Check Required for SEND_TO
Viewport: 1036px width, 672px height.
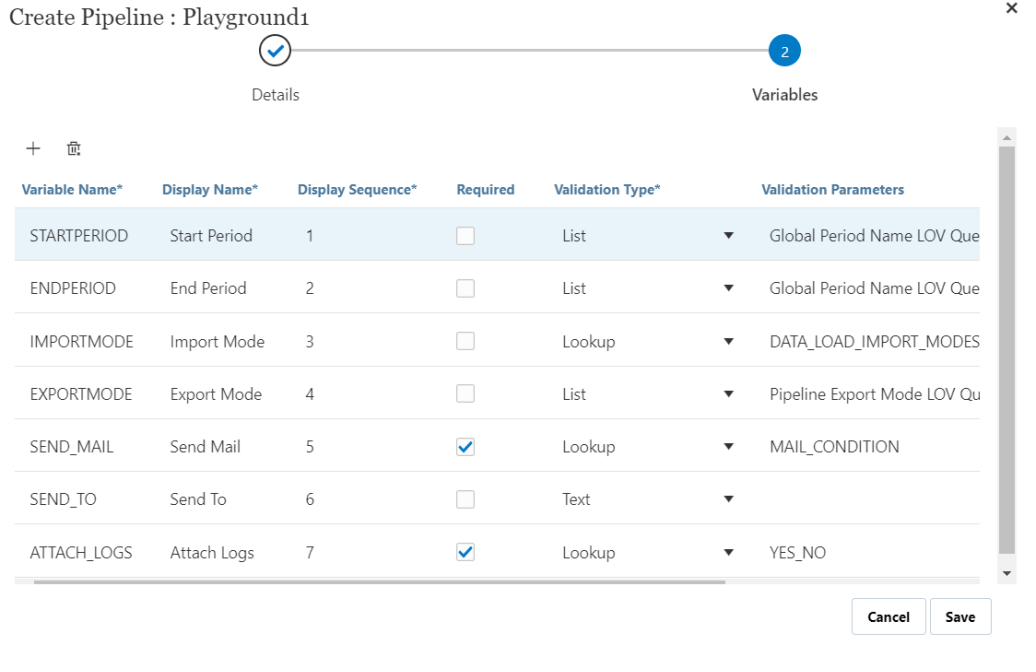tap(465, 499)
